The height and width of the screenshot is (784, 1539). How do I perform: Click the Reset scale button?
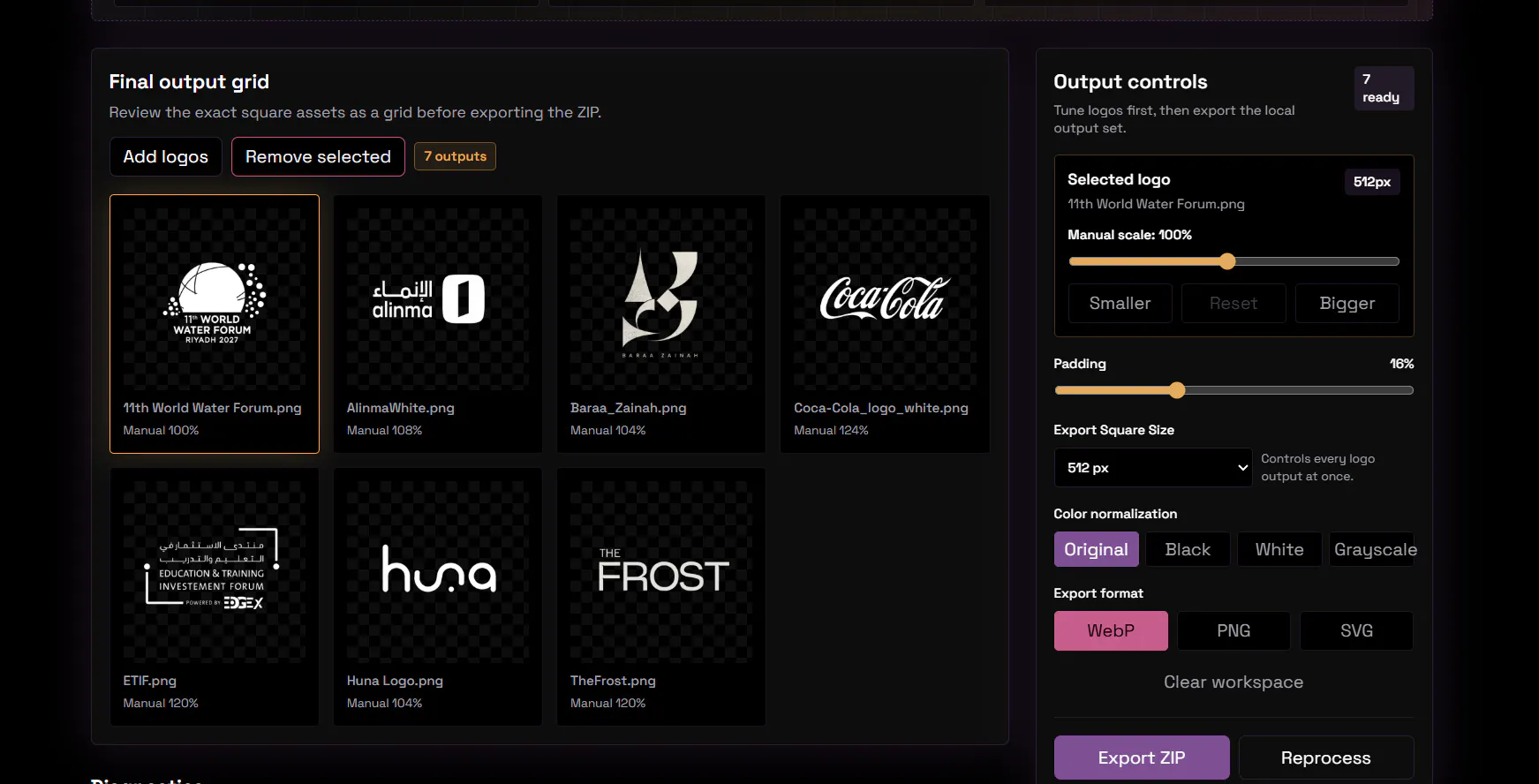click(x=1233, y=304)
